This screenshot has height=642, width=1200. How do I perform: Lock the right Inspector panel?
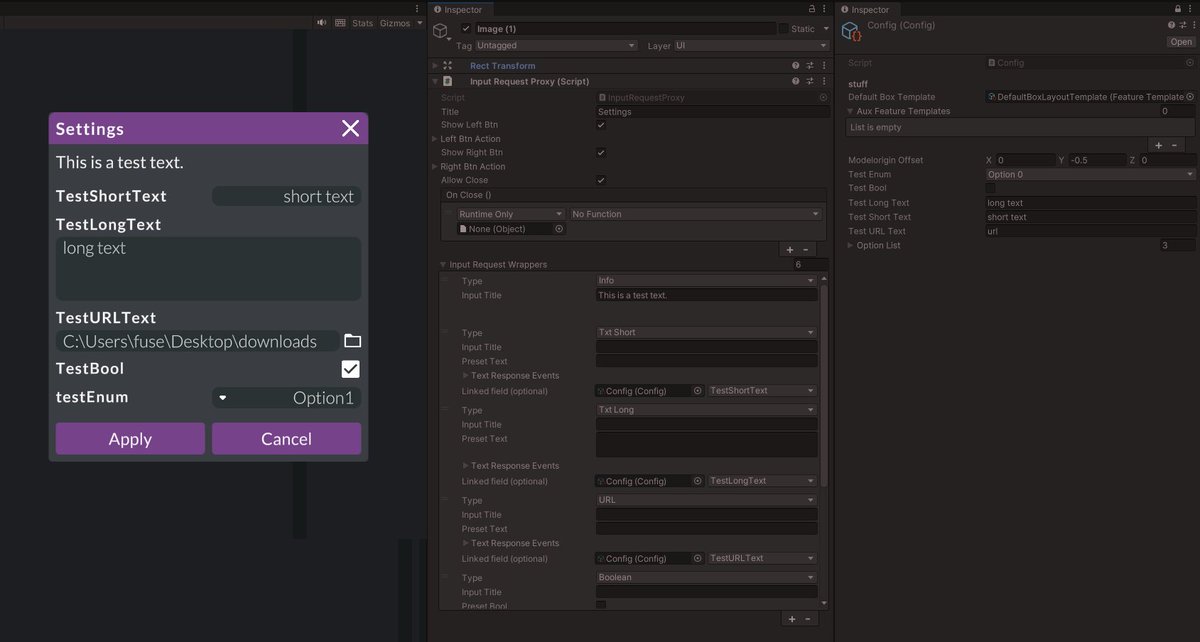tap(1176, 9)
